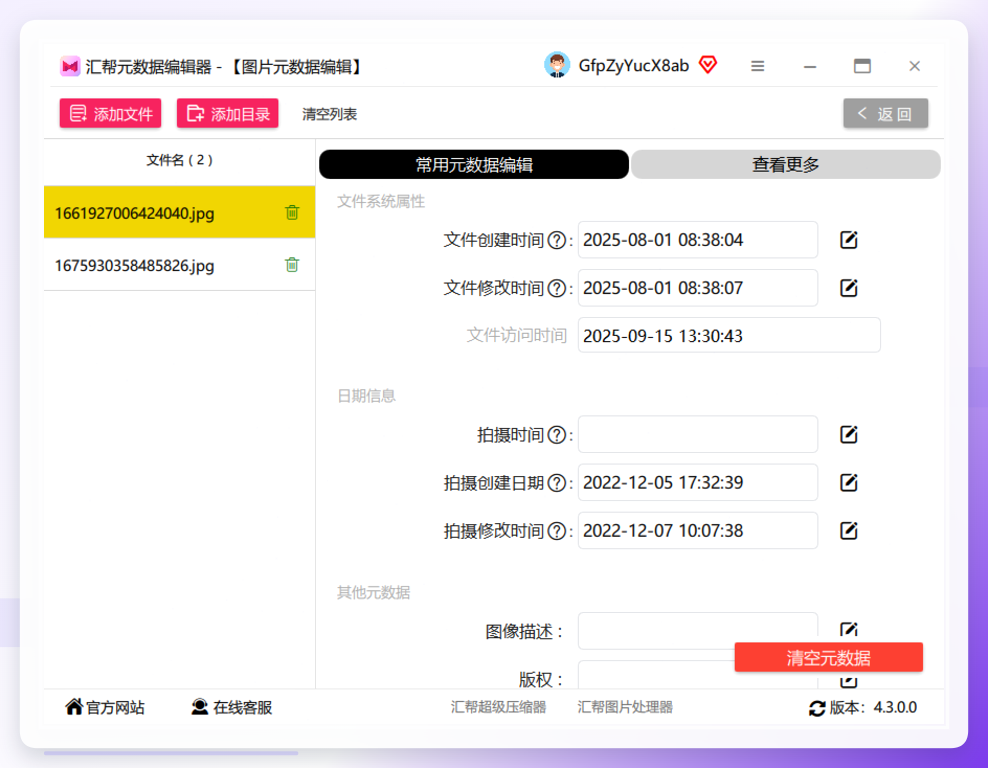Click the red 清空元数据 button
Screen dimensions: 988x768
click(x=829, y=658)
